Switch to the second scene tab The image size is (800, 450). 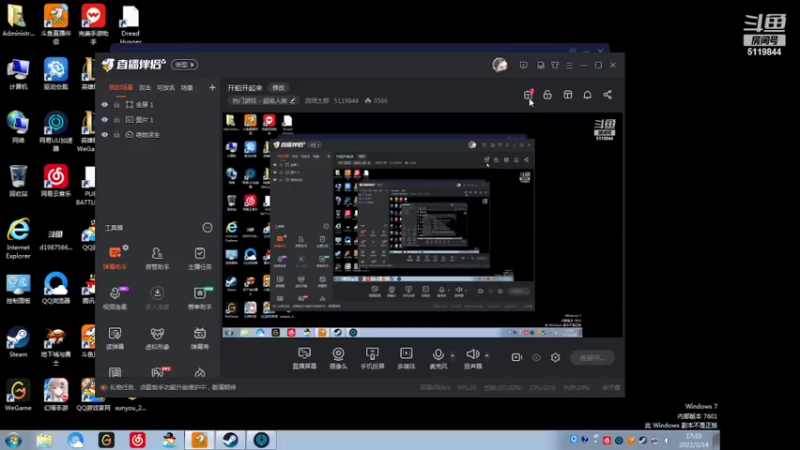point(145,88)
